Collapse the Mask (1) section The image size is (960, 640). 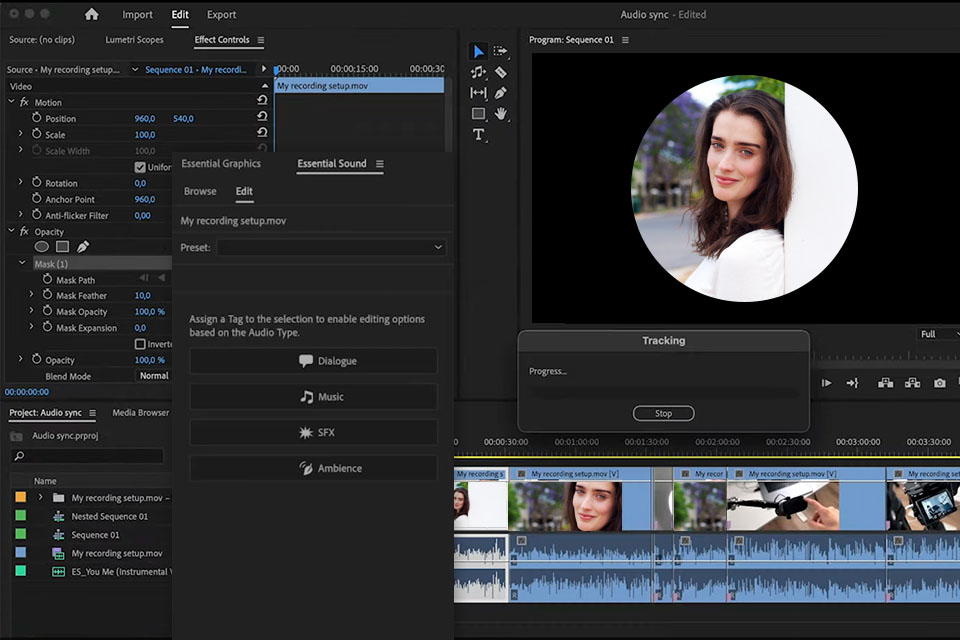point(22,264)
